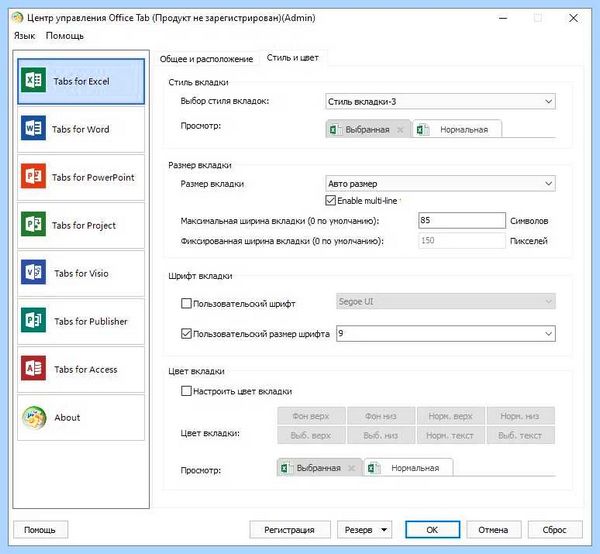Viewport: 600px width, 554px height.
Task: Open the Выбор стиля вкладок dropdown
Action: (440, 101)
